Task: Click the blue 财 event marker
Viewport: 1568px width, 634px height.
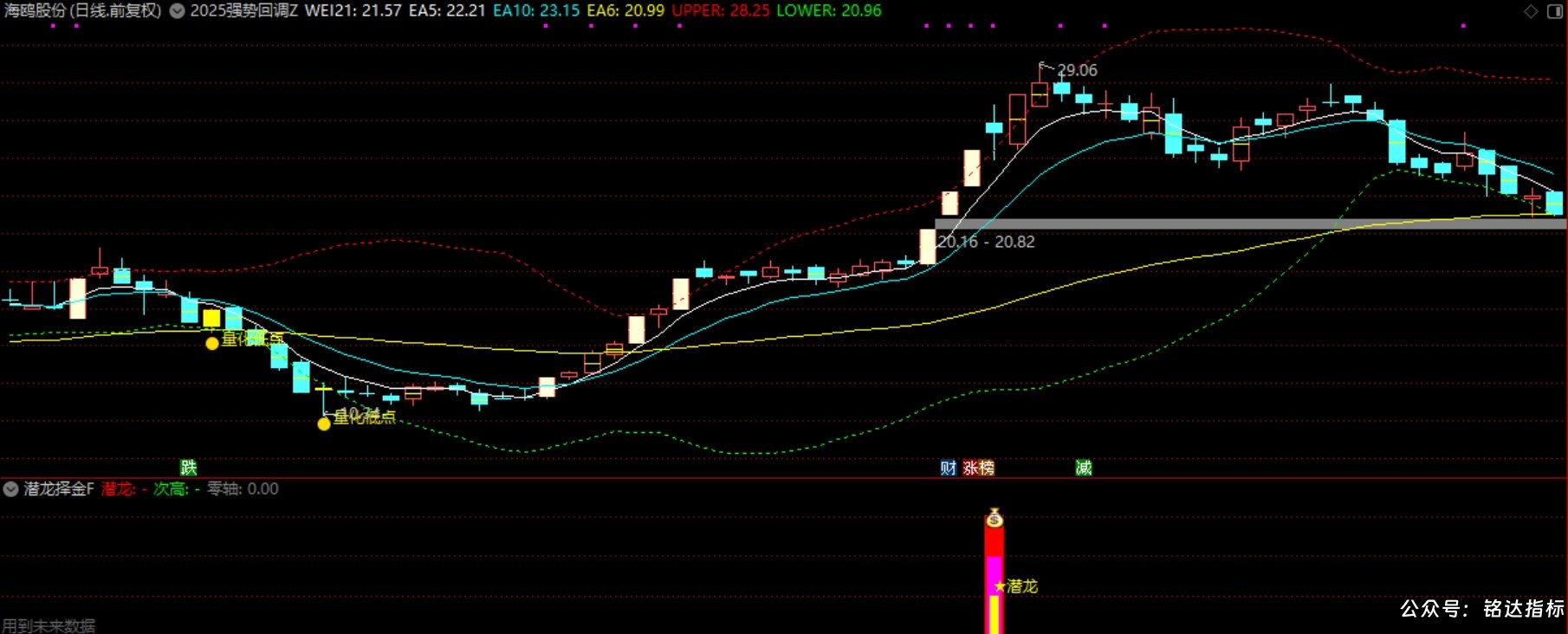Action: [x=949, y=468]
